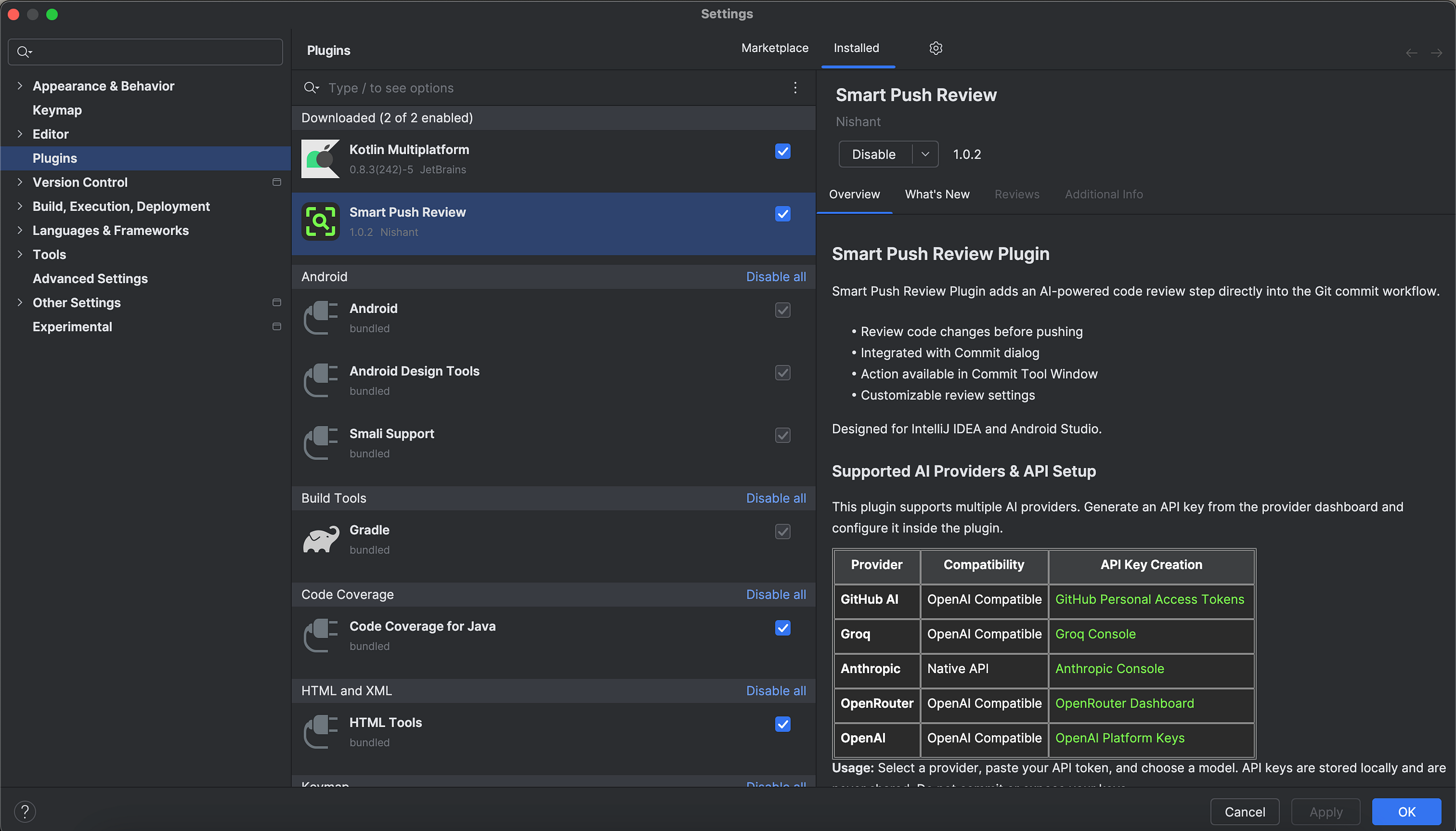Expand Appearance & Behavior settings
Image resolution: width=1456 pixels, height=831 pixels.
click(20, 86)
